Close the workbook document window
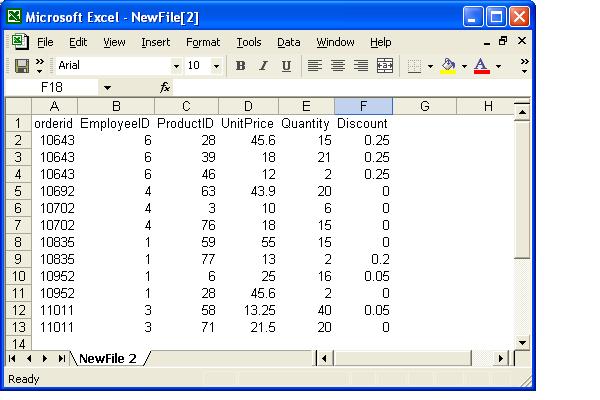This screenshot has height=400, width=600. click(522, 41)
